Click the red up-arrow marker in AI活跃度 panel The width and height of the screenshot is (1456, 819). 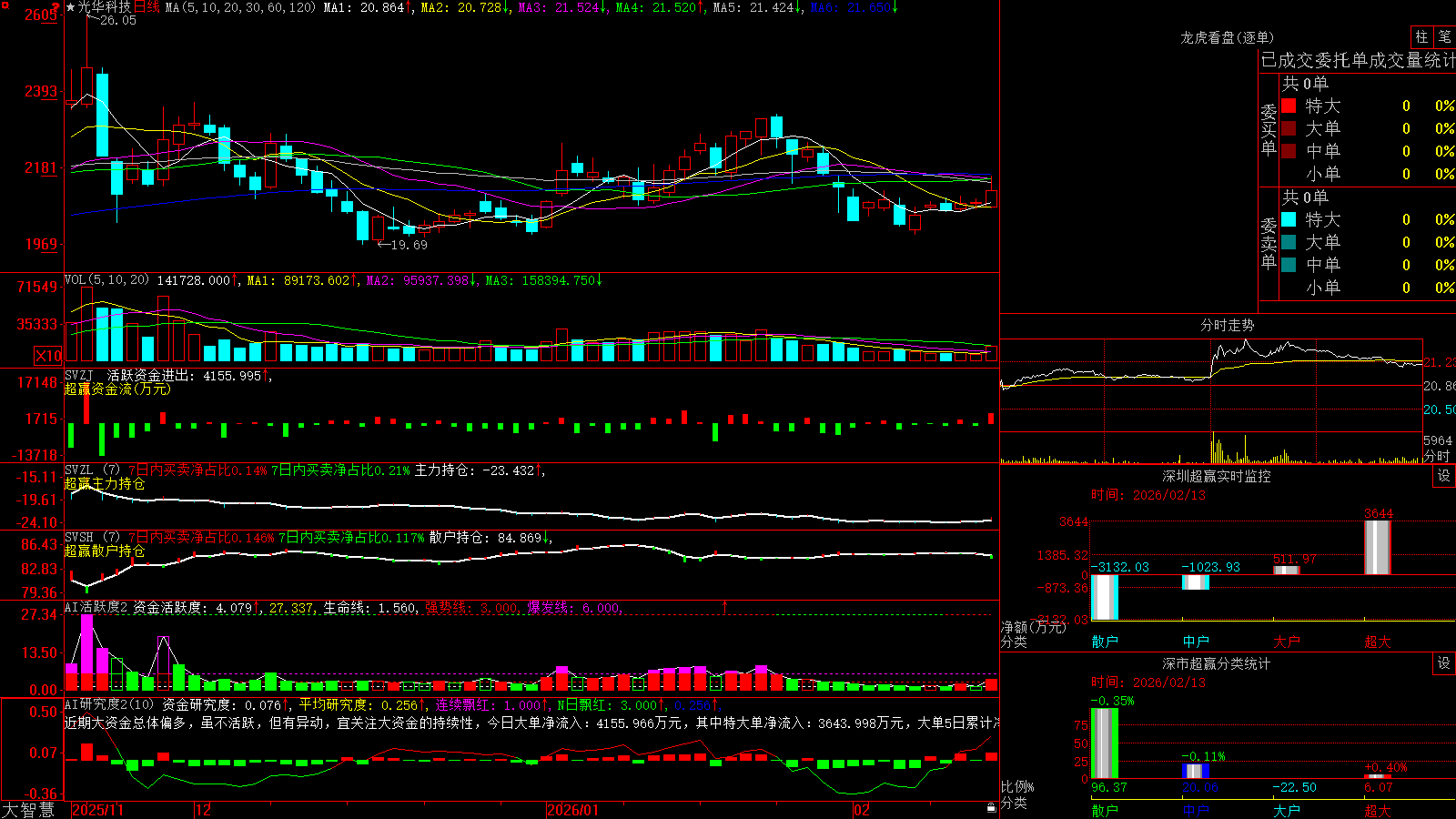tap(725, 606)
